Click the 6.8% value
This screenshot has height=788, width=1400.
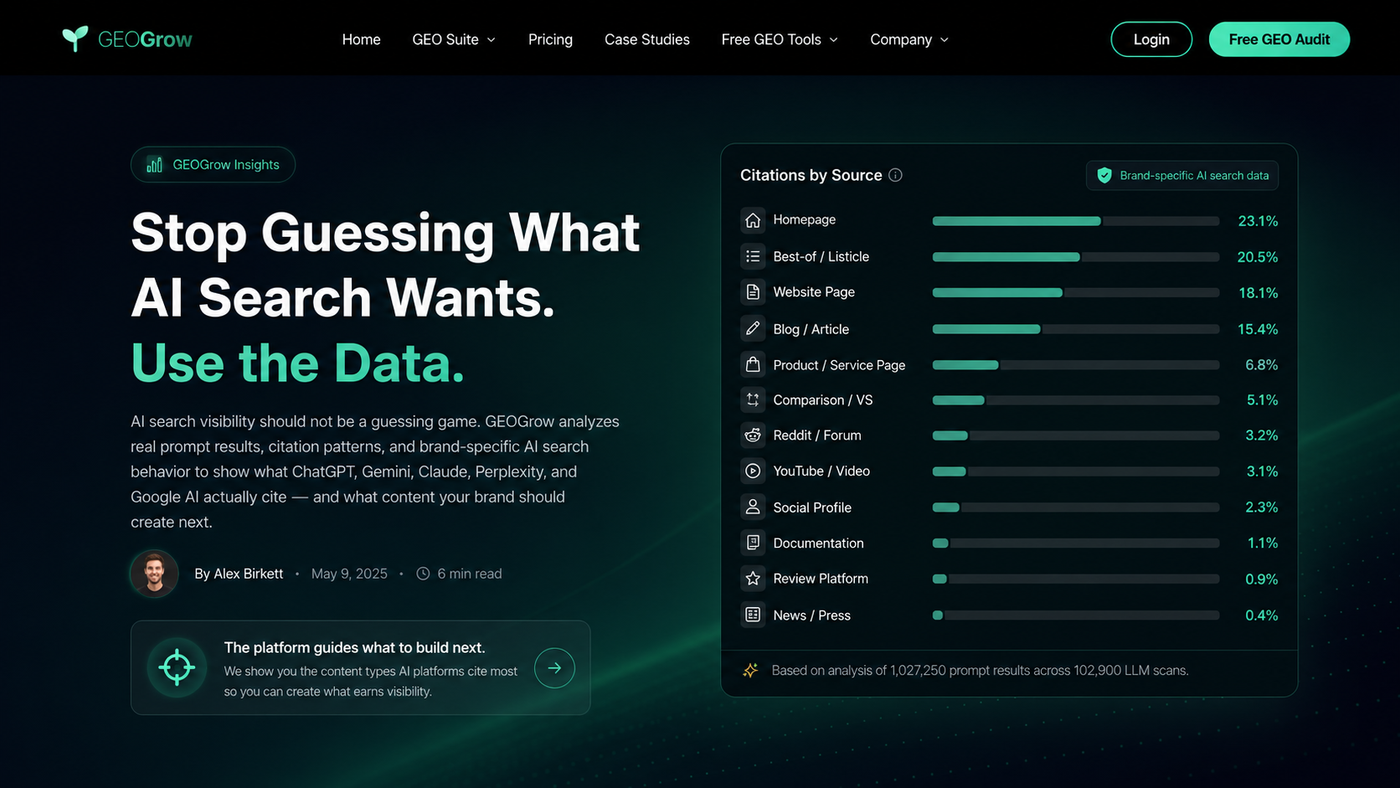pyautogui.click(x=1262, y=365)
